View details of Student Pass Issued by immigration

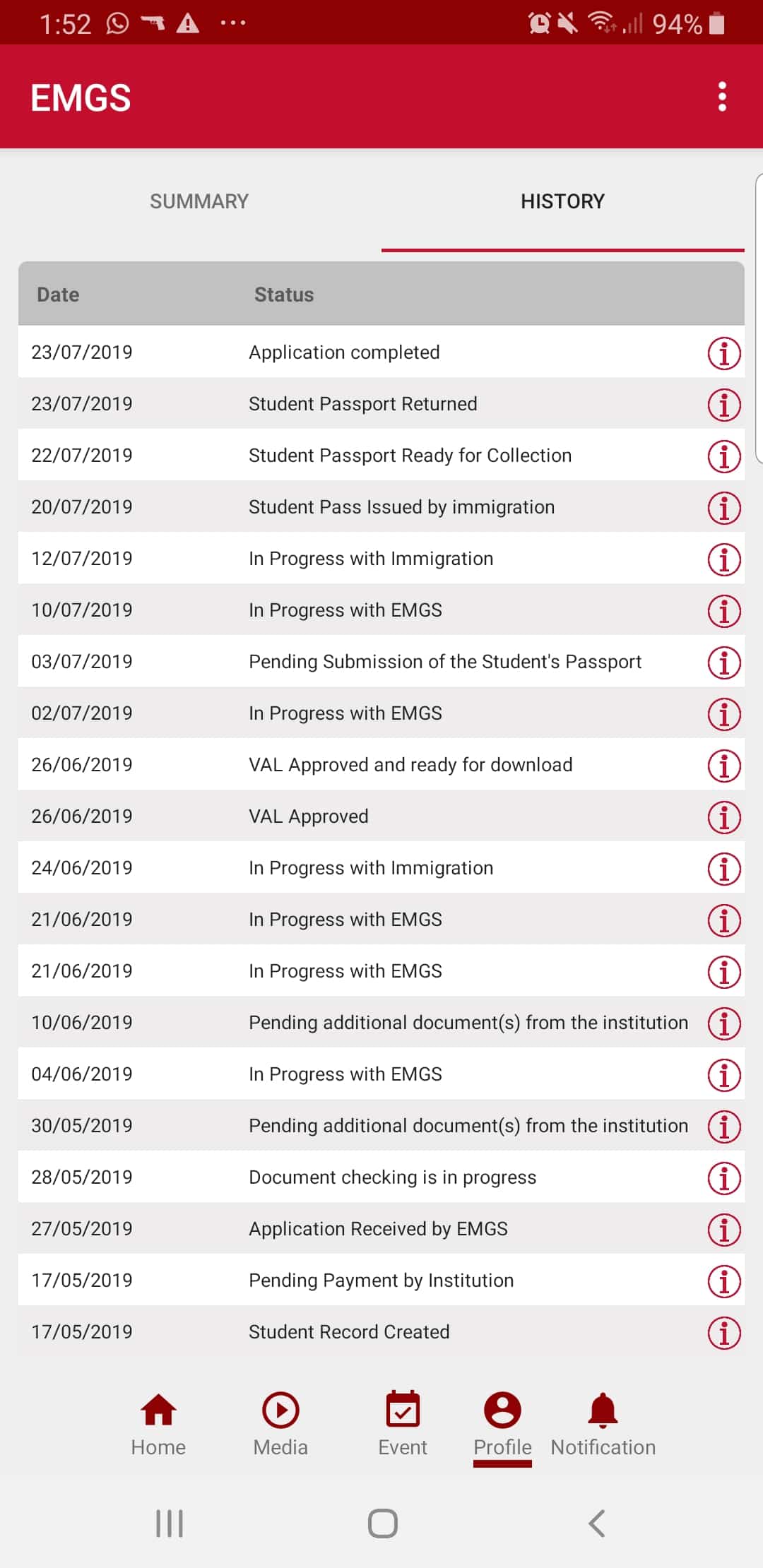click(724, 508)
